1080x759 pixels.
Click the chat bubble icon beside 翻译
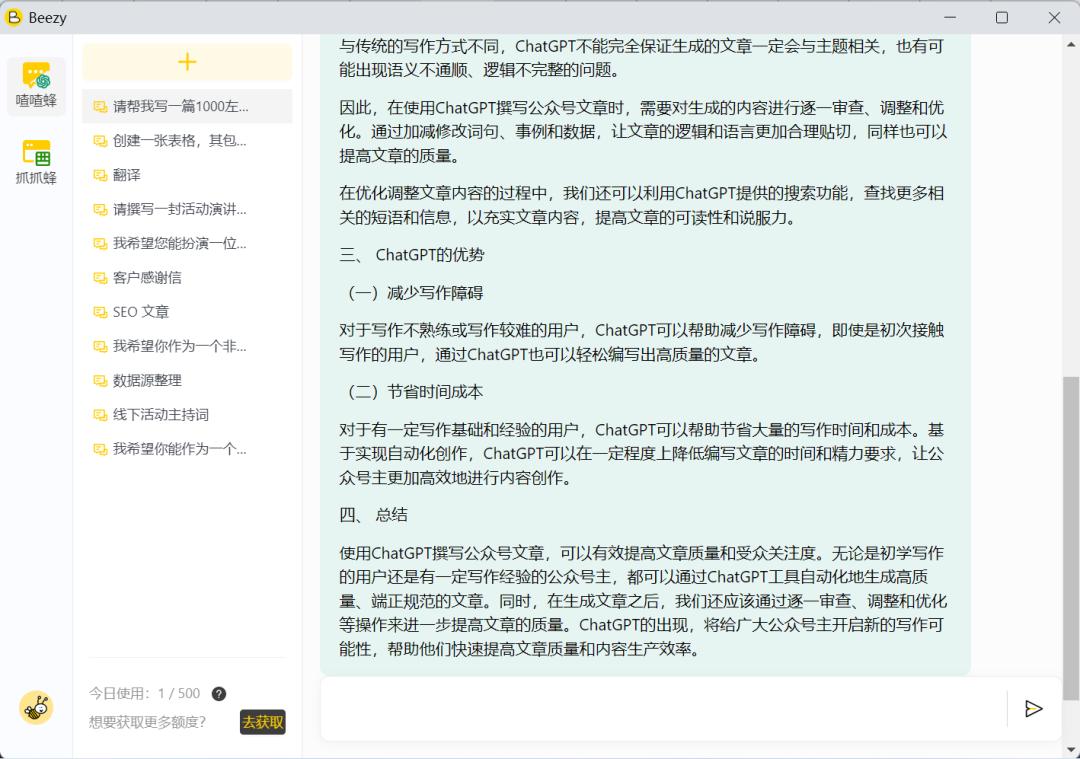(x=98, y=175)
